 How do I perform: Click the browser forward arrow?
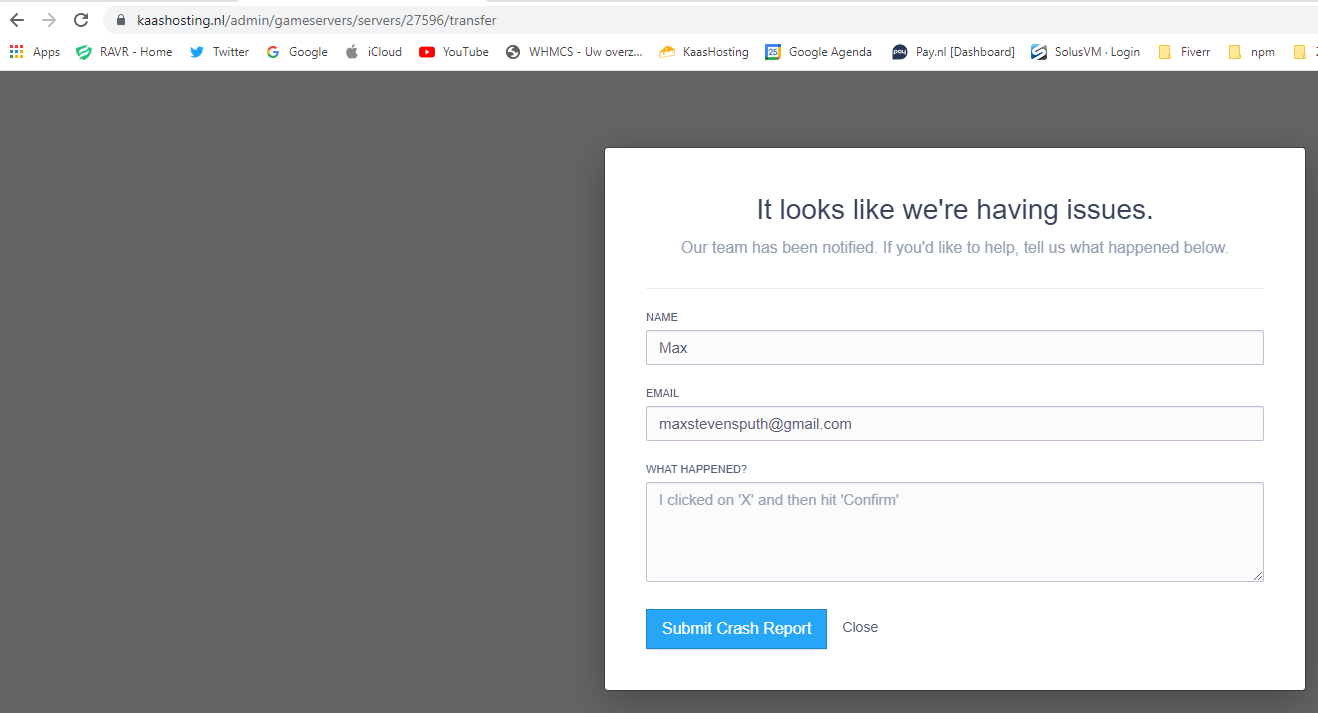(x=49, y=20)
